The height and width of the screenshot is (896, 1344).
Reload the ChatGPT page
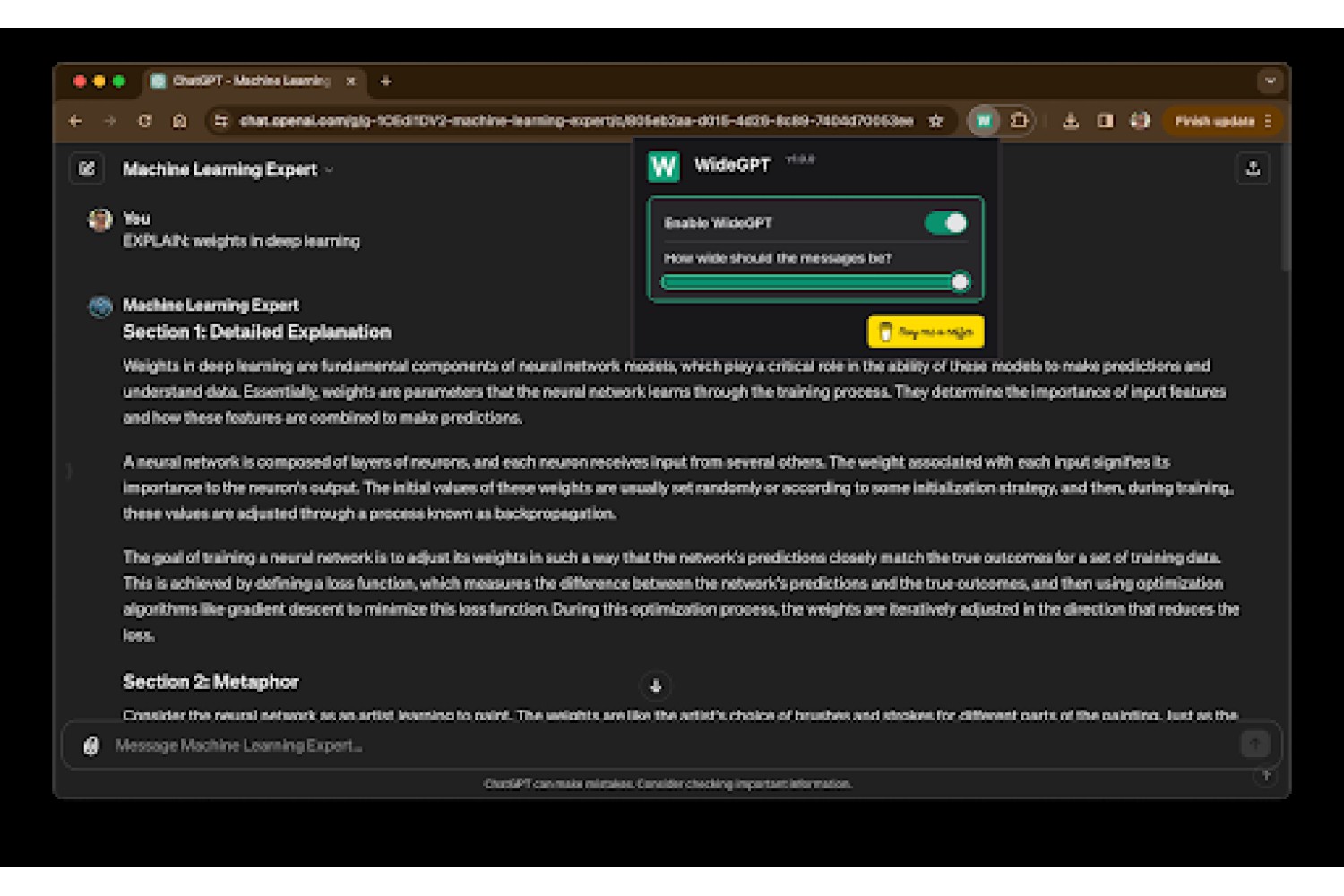[144, 121]
